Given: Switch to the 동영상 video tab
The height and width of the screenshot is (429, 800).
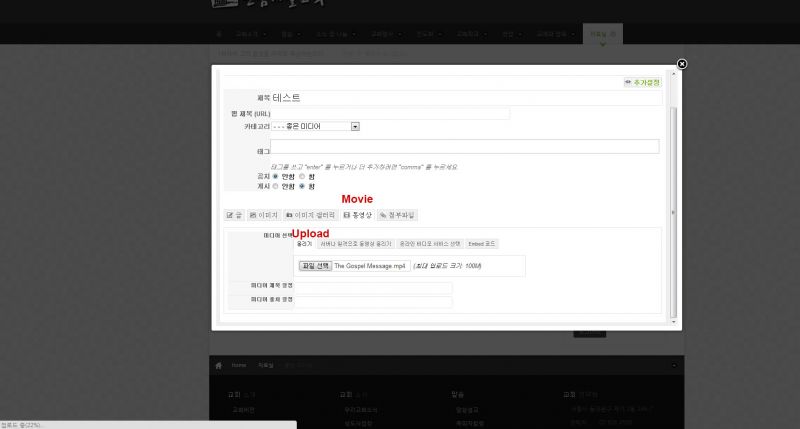Looking at the screenshot, I should click(357, 215).
